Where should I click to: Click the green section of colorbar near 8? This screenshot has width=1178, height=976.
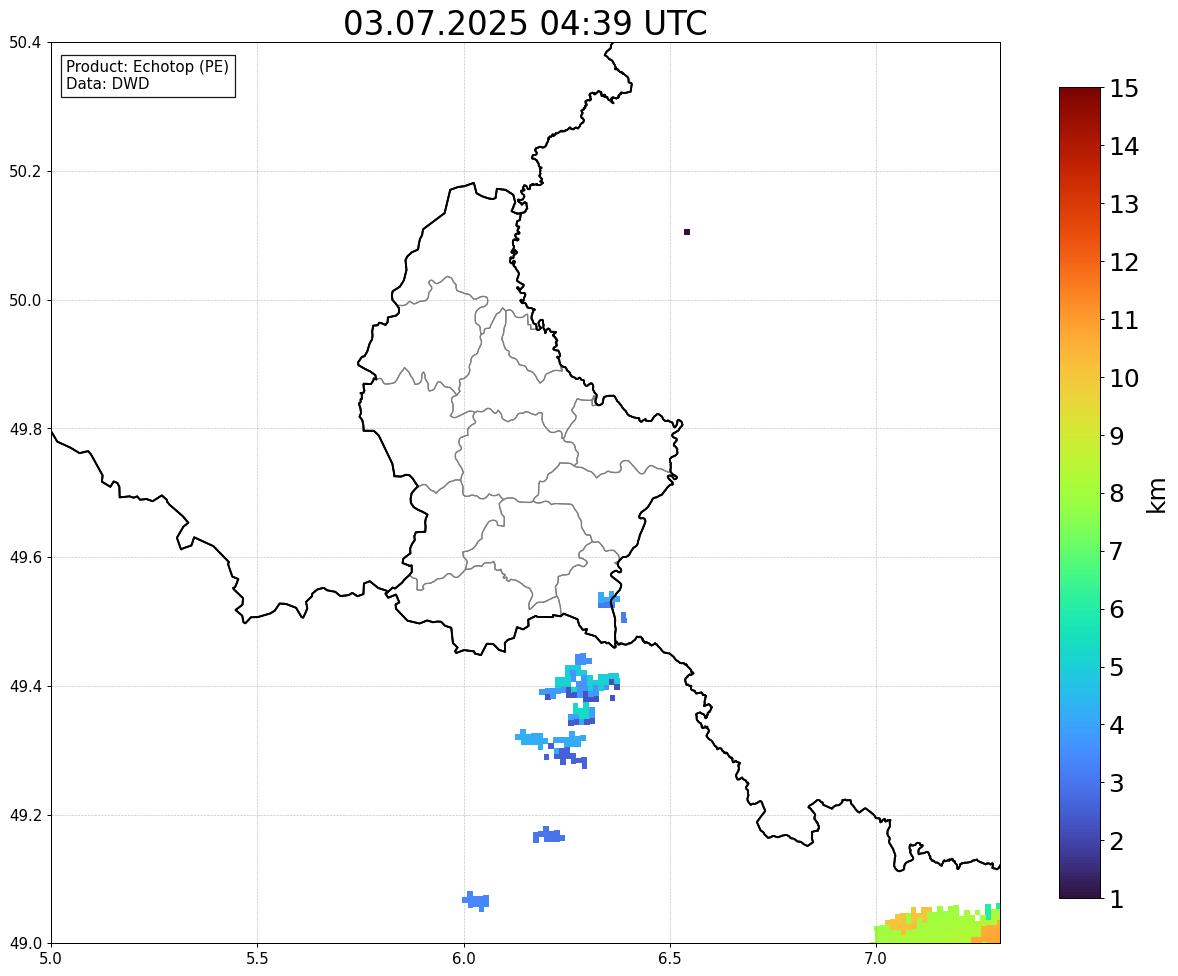(x=1080, y=494)
